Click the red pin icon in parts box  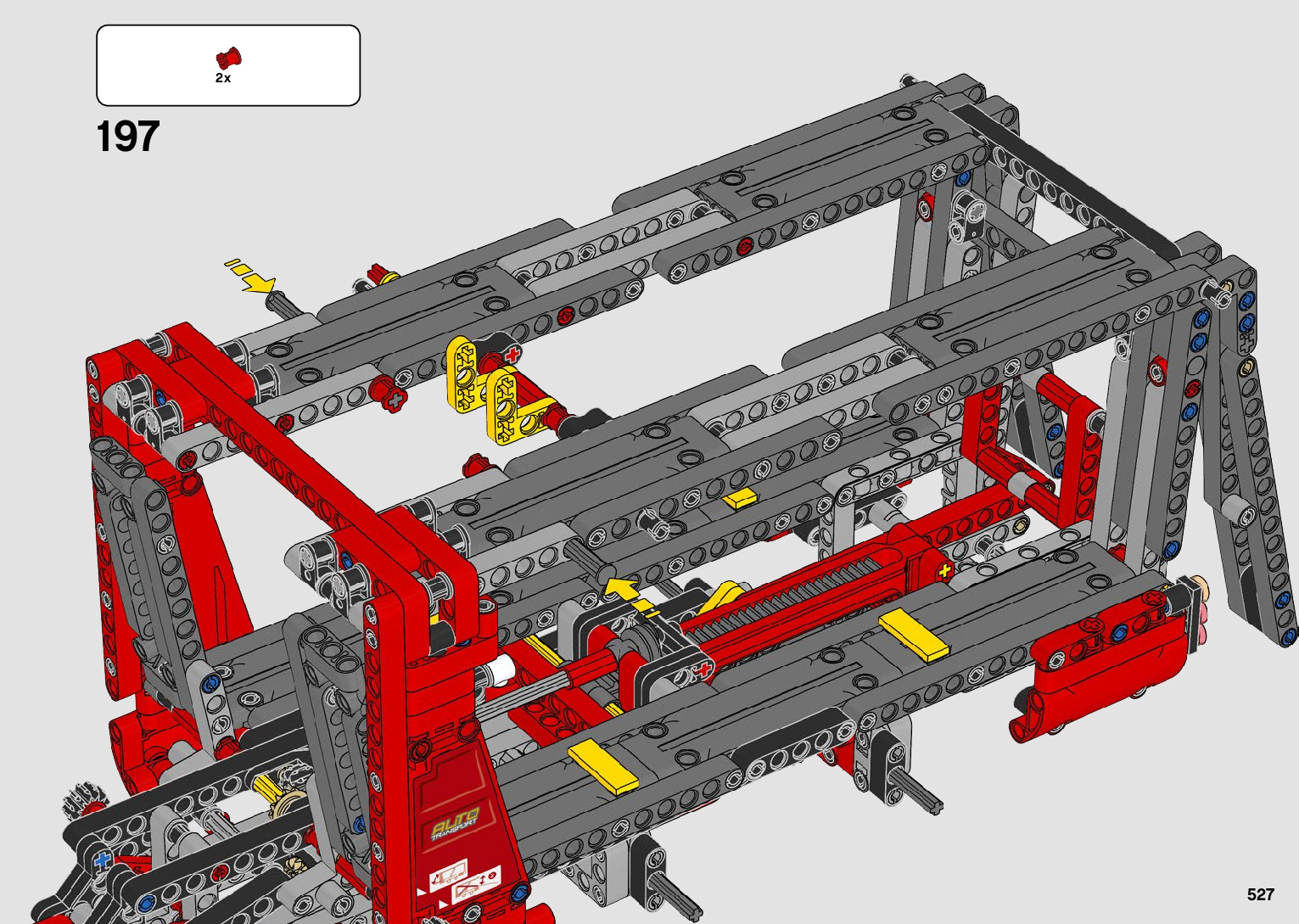pos(228,58)
